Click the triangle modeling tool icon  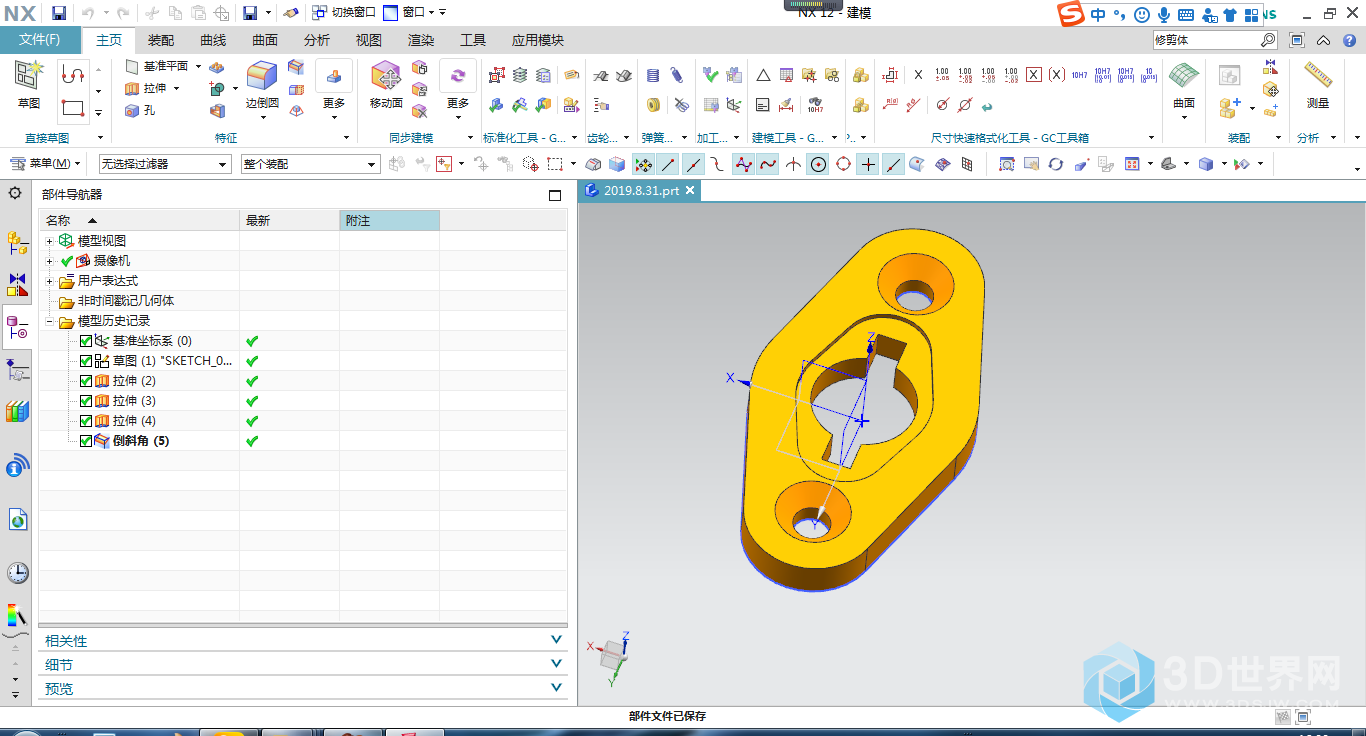[x=763, y=75]
